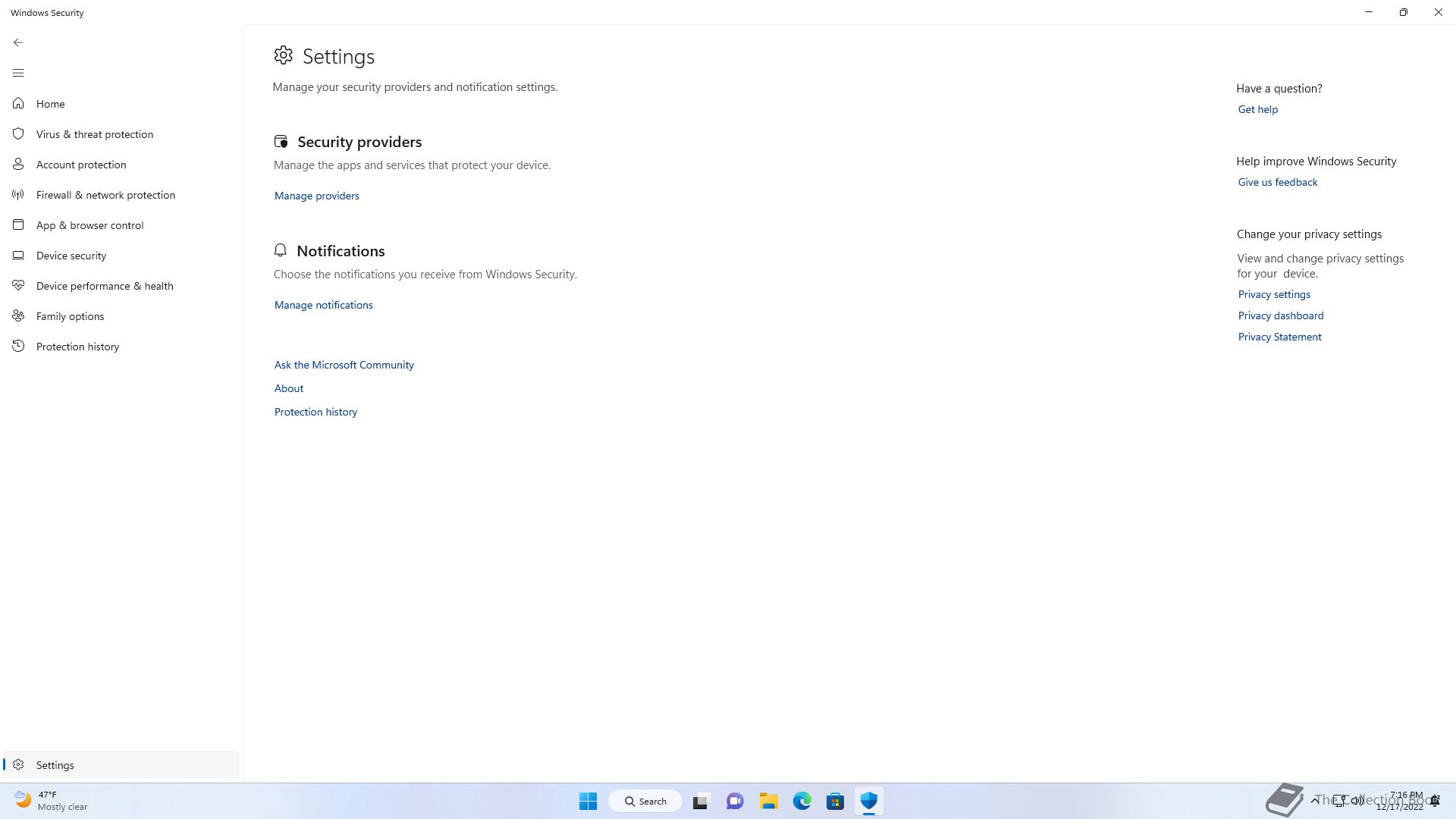Image resolution: width=1456 pixels, height=819 pixels.
Task: Open Microsoft Store from the taskbar
Action: coord(835,801)
